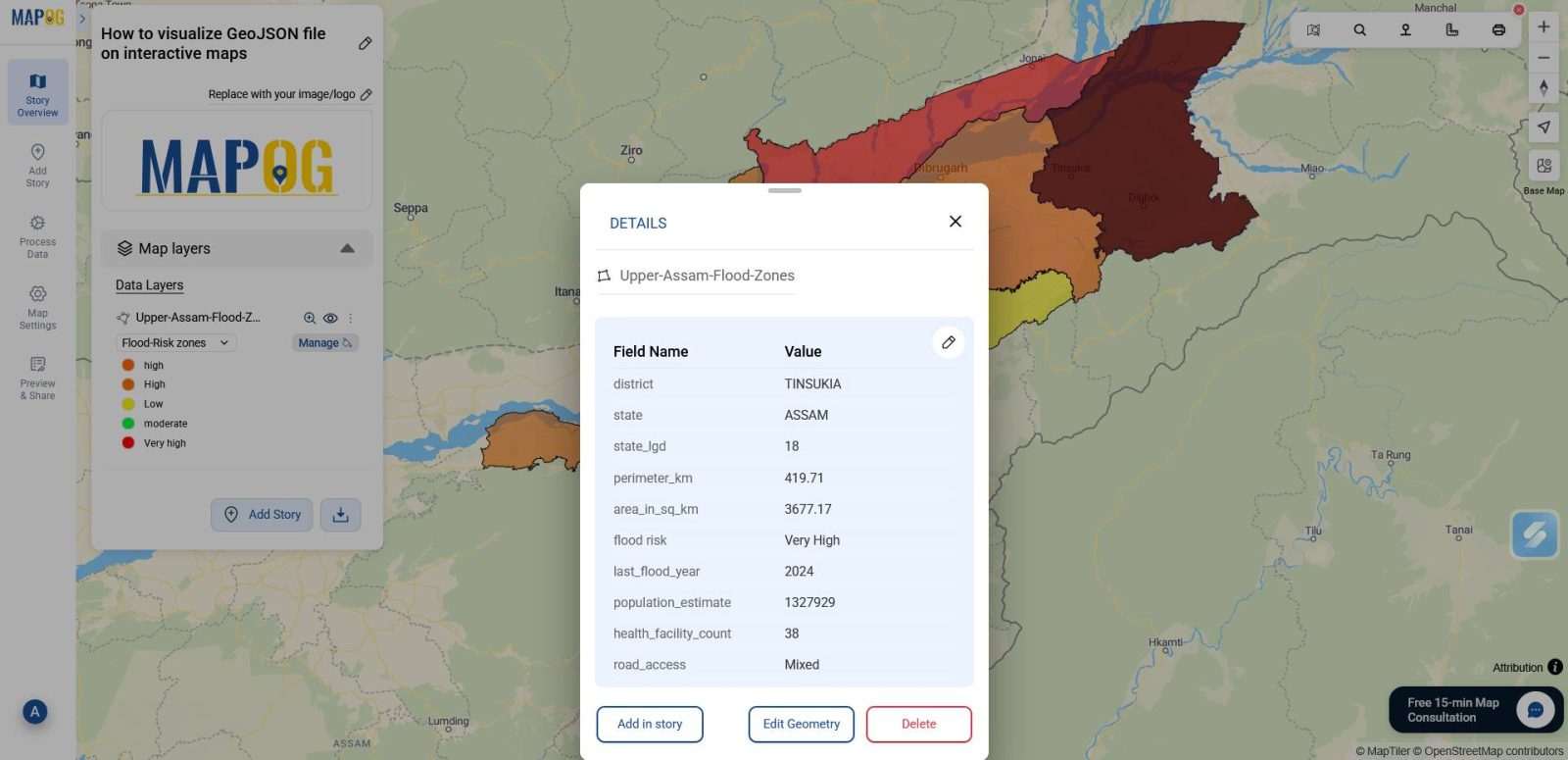Open the Flood-Risk zones style dropdown

(176, 342)
